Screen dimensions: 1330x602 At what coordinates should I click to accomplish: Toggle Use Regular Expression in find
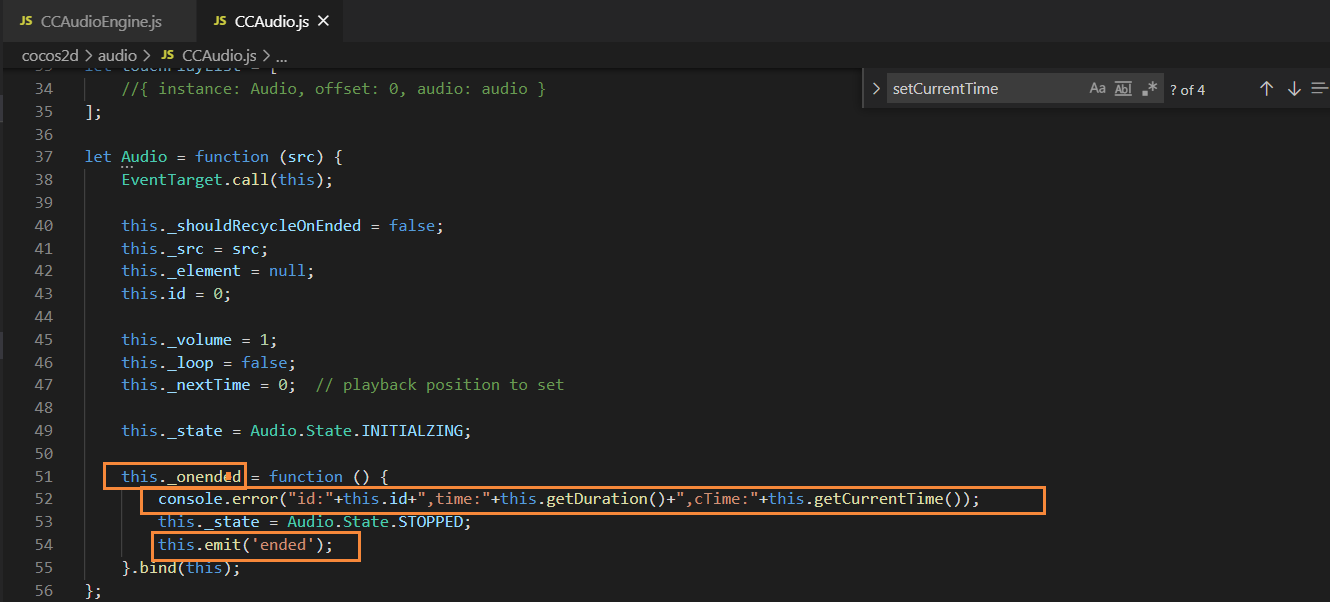(1149, 89)
